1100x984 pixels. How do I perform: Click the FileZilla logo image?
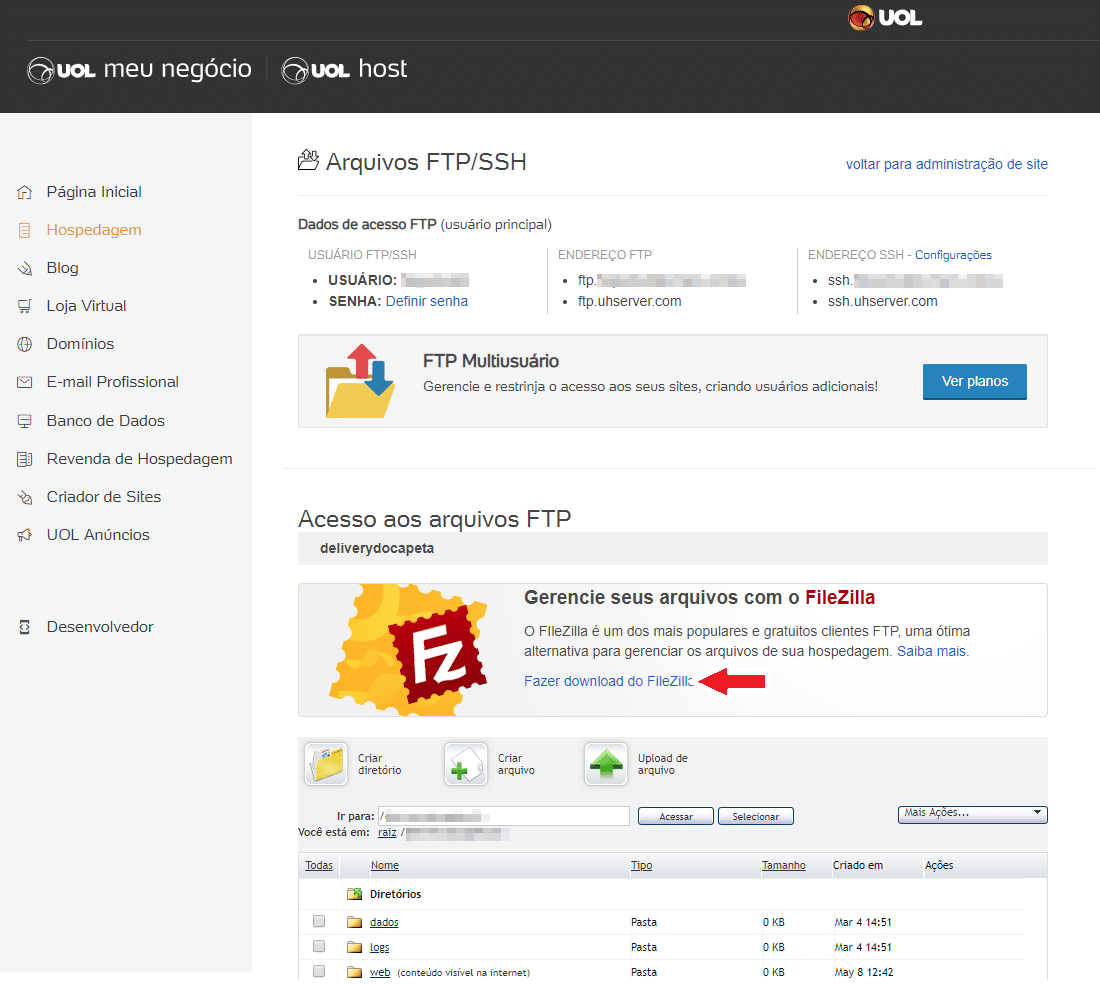408,649
